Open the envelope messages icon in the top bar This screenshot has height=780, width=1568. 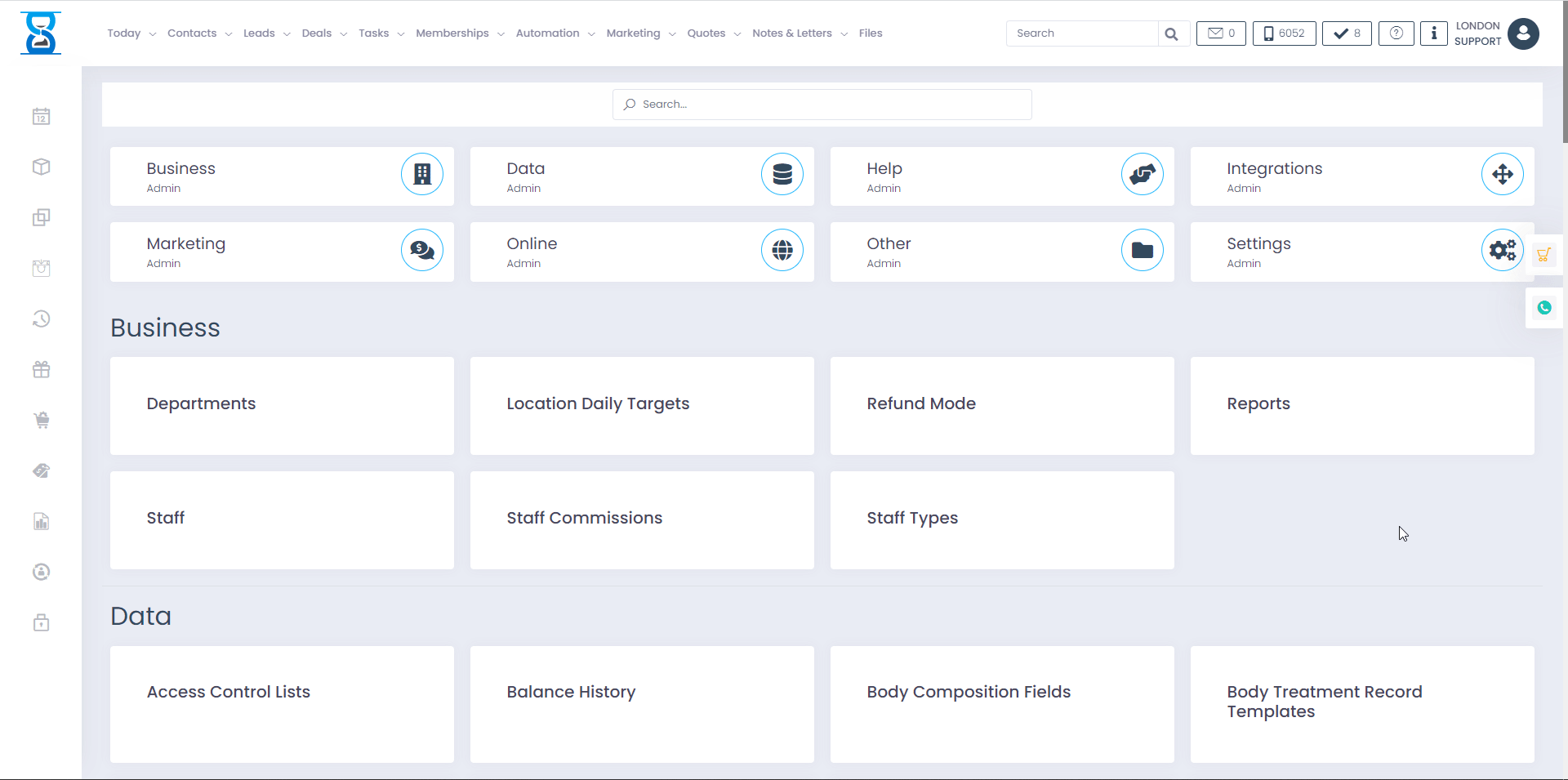(x=1220, y=33)
